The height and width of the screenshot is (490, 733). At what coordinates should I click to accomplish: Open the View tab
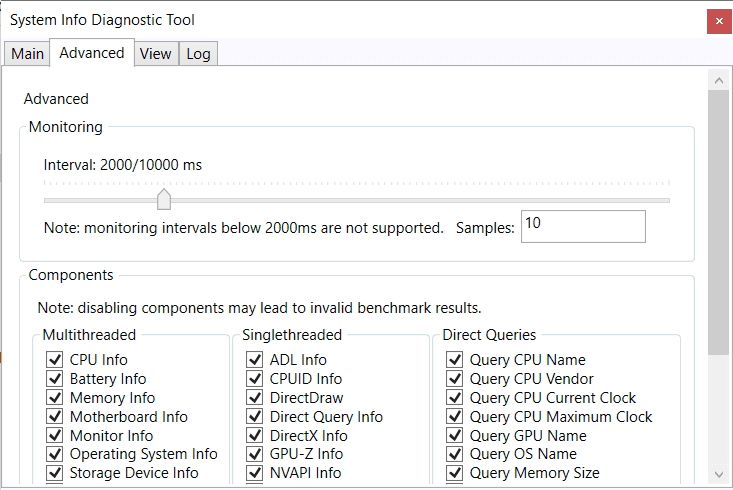[x=155, y=54]
